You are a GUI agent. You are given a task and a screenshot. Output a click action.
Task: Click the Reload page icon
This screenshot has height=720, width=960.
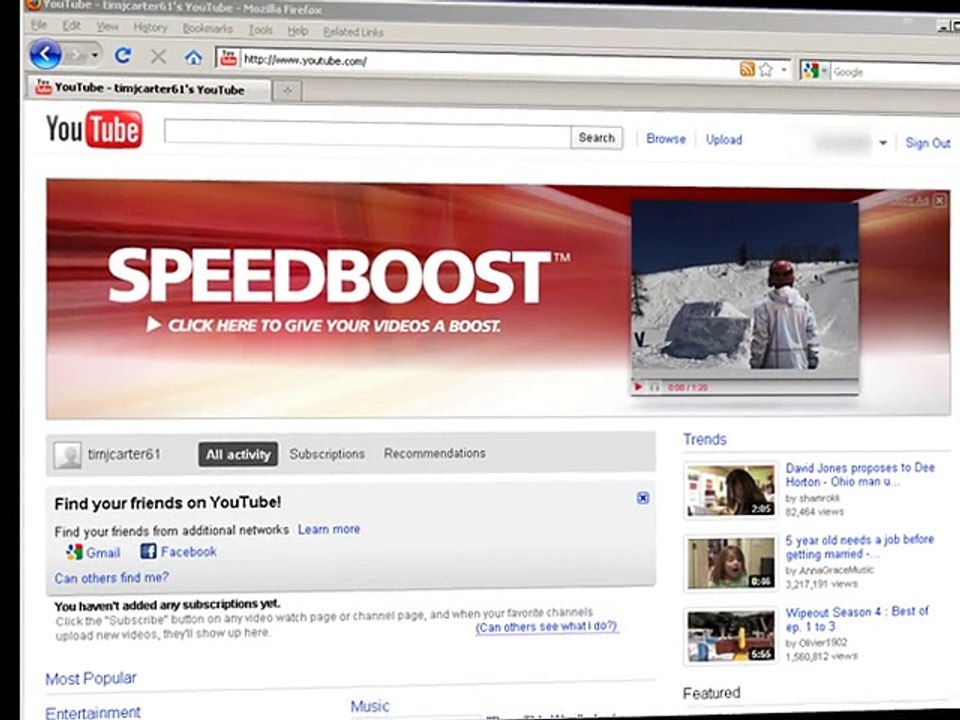tap(122, 56)
